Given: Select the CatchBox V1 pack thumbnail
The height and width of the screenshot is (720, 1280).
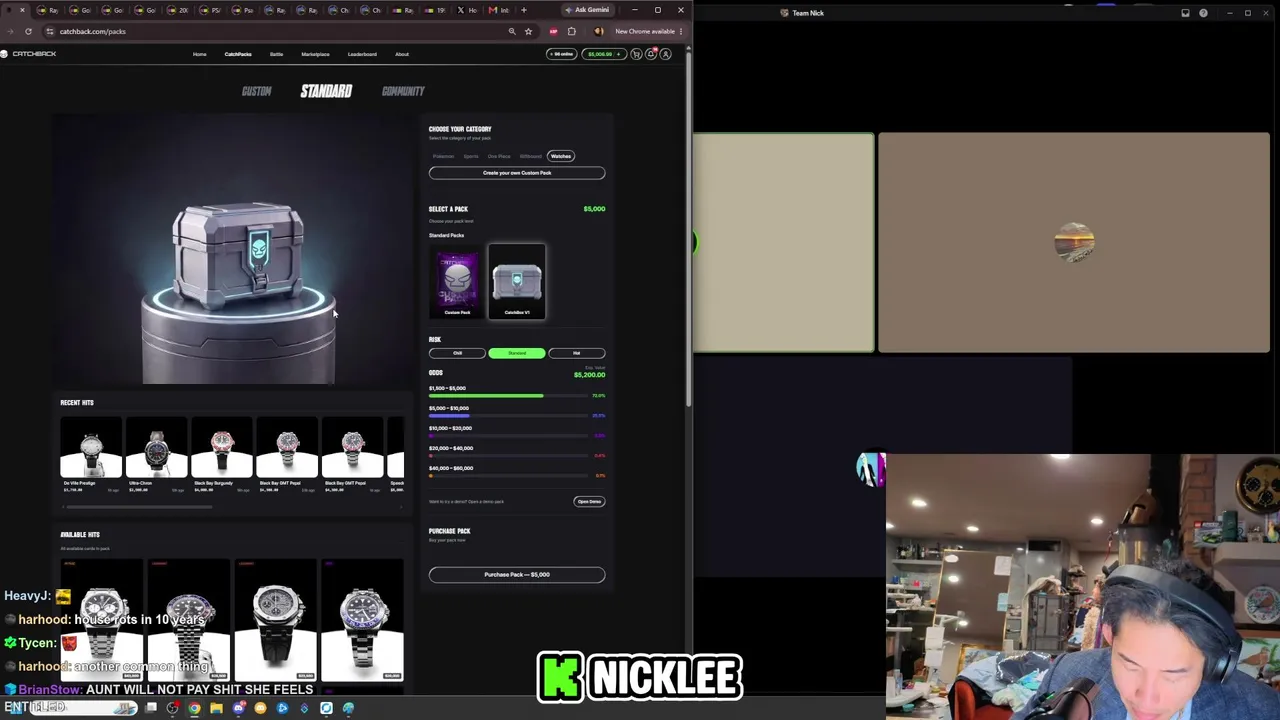Looking at the screenshot, I should 517,281.
